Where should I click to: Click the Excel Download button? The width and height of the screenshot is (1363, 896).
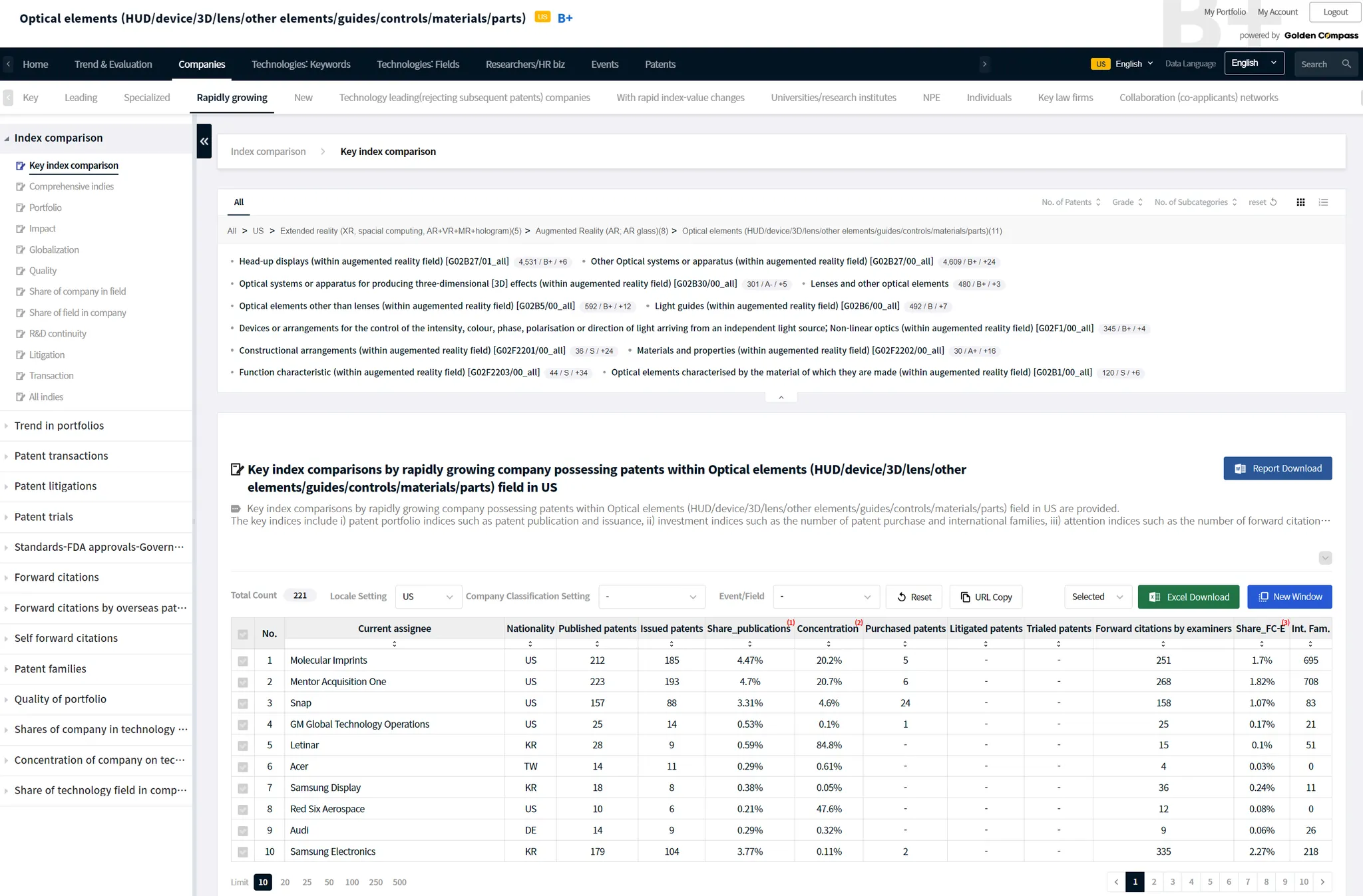1188,597
